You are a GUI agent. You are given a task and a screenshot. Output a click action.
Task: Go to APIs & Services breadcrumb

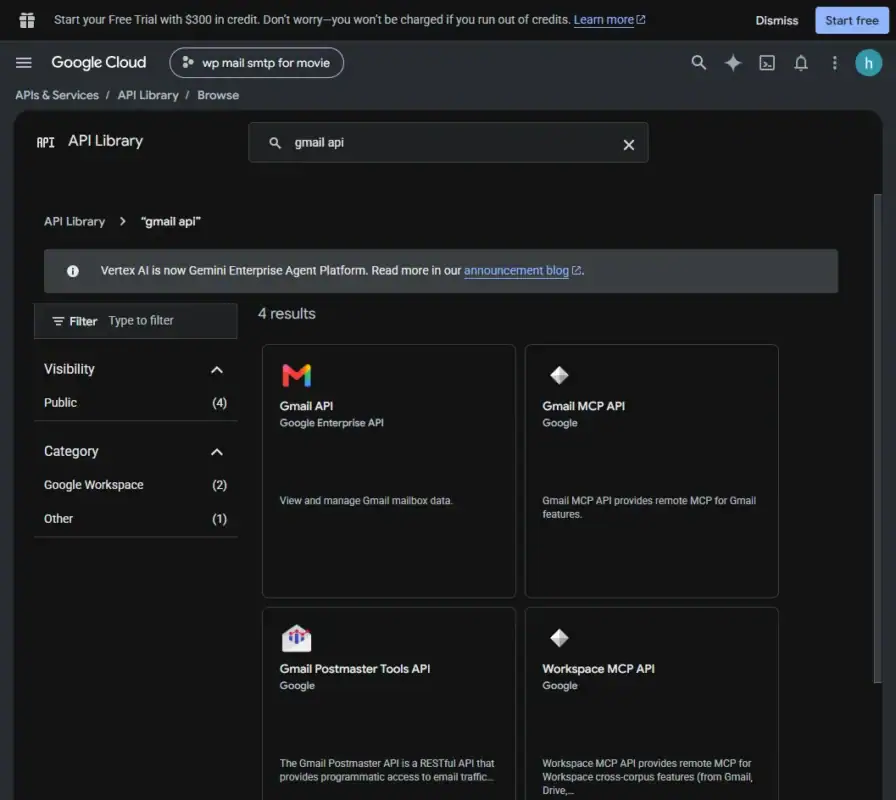pyautogui.click(x=57, y=95)
